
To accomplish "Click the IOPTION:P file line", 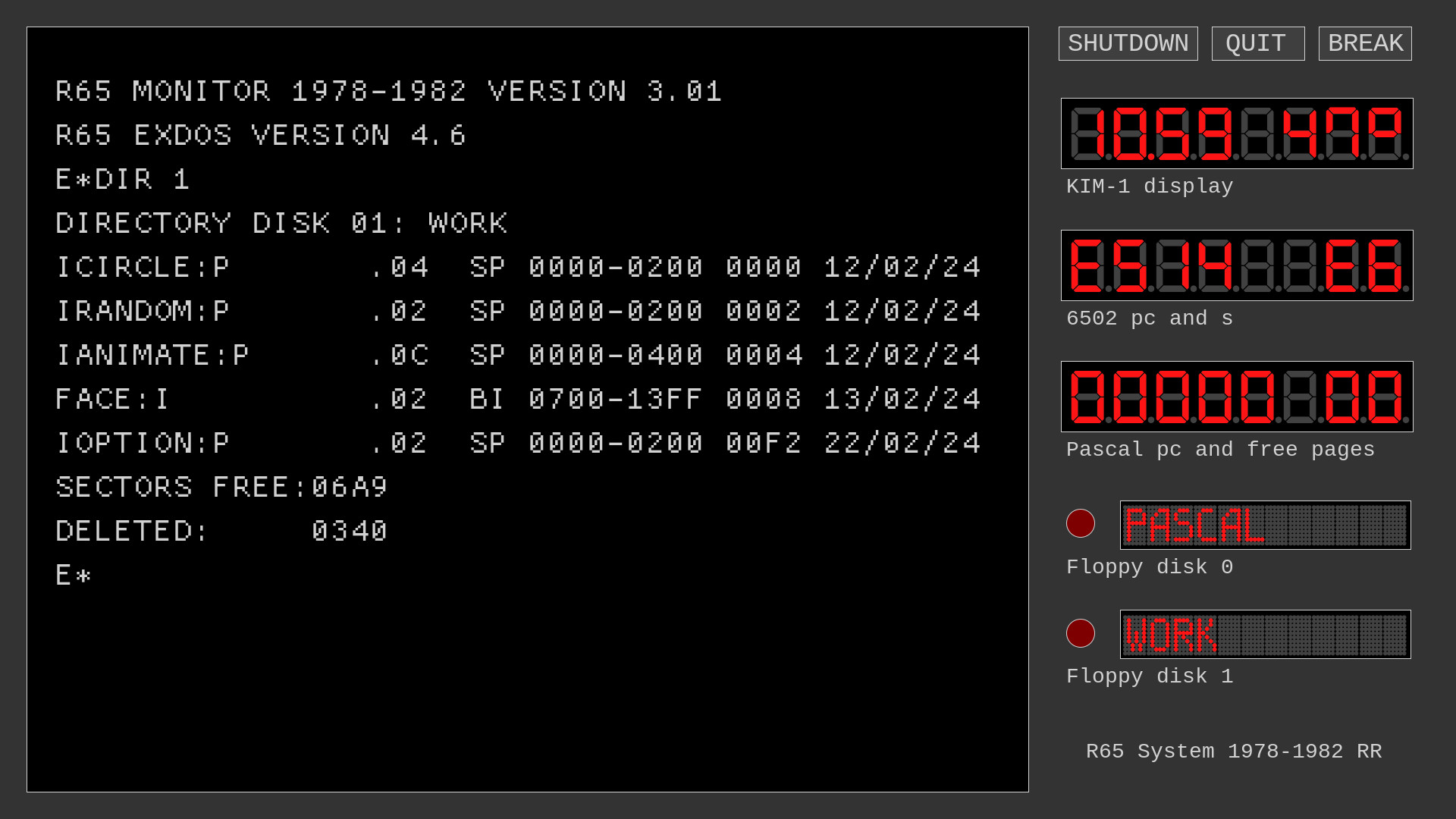I will point(519,443).
